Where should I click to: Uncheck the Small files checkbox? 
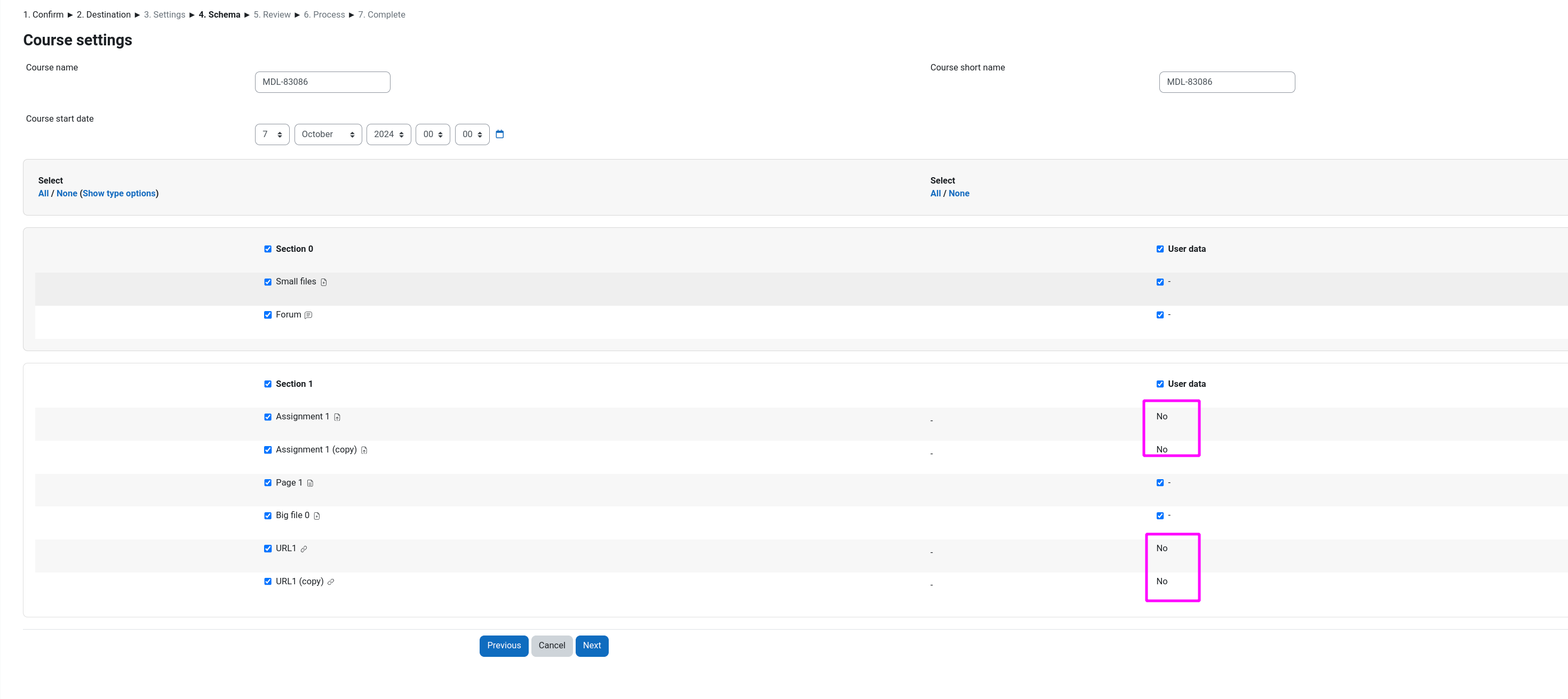point(268,282)
